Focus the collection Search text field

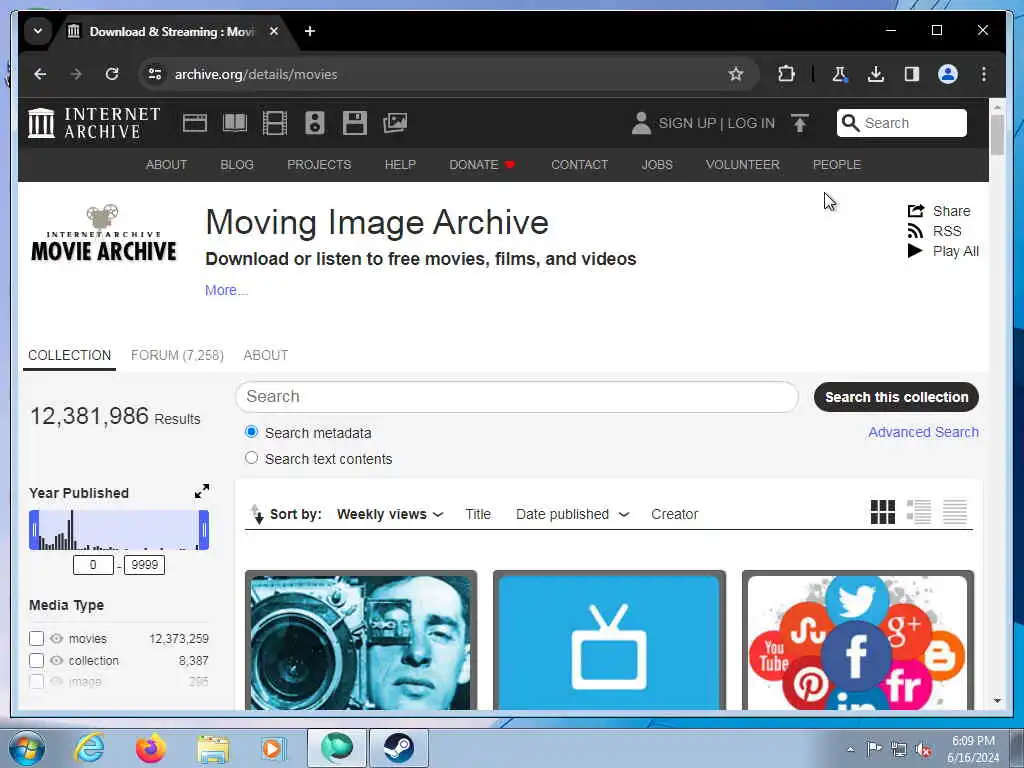point(516,396)
